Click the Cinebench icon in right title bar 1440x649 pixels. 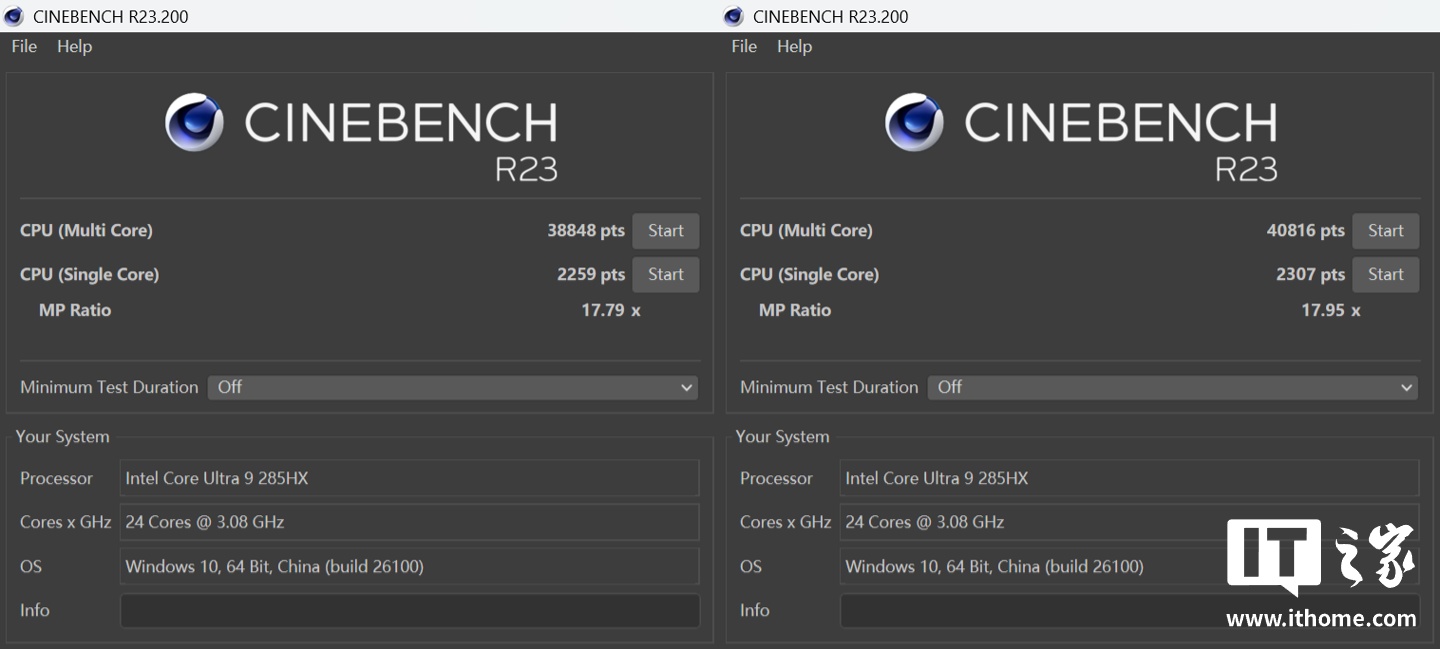point(733,16)
